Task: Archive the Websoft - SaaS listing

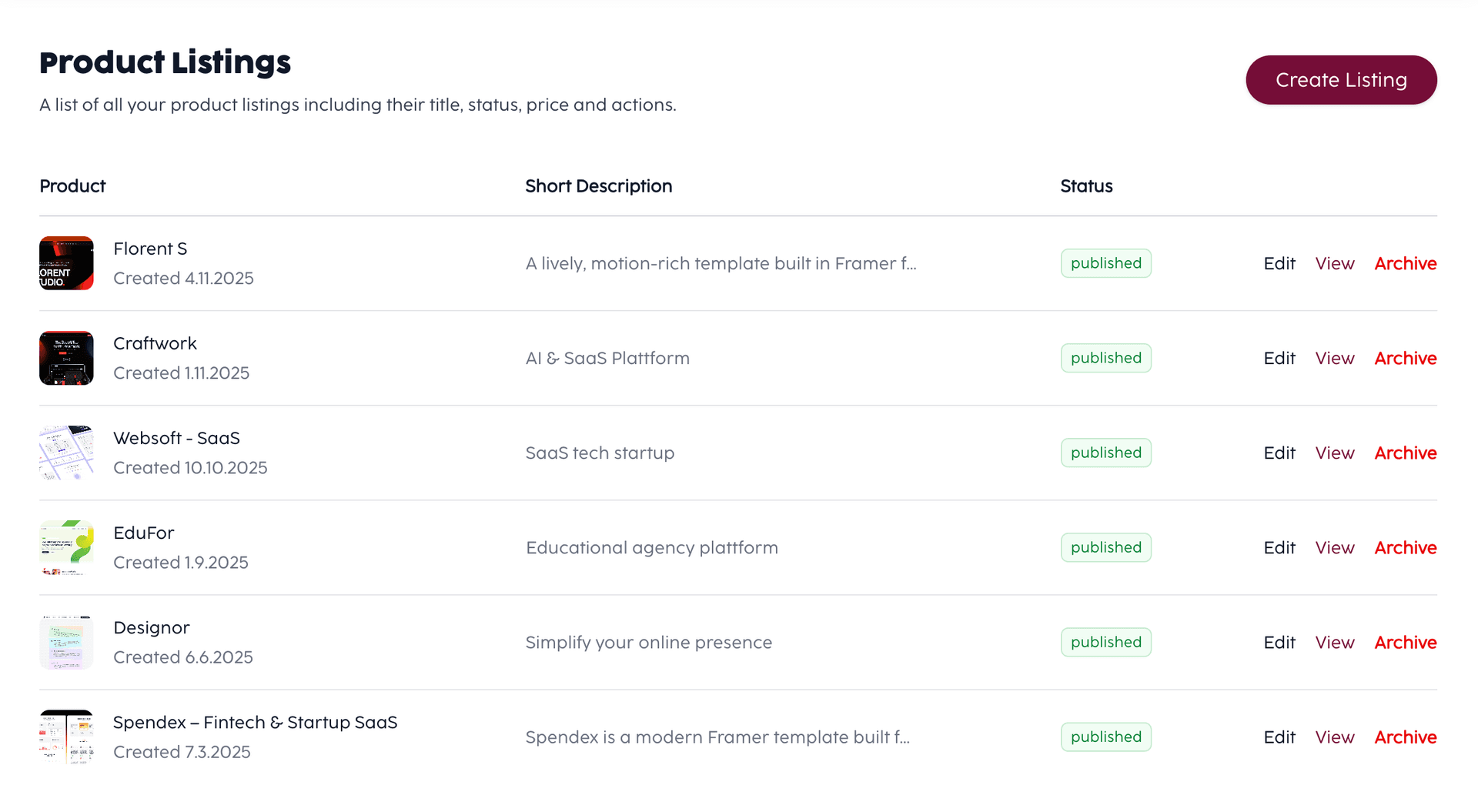Action: [x=1405, y=453]
